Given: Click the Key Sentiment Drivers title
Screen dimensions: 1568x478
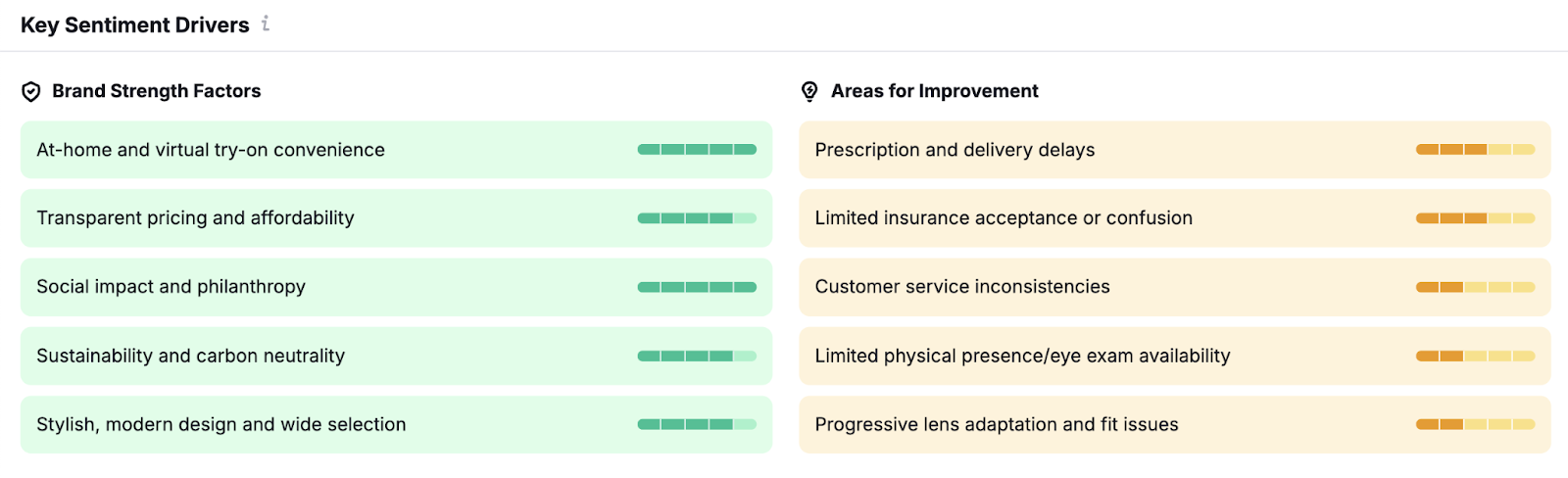Looking at the screenshot, I should (135, 25).
